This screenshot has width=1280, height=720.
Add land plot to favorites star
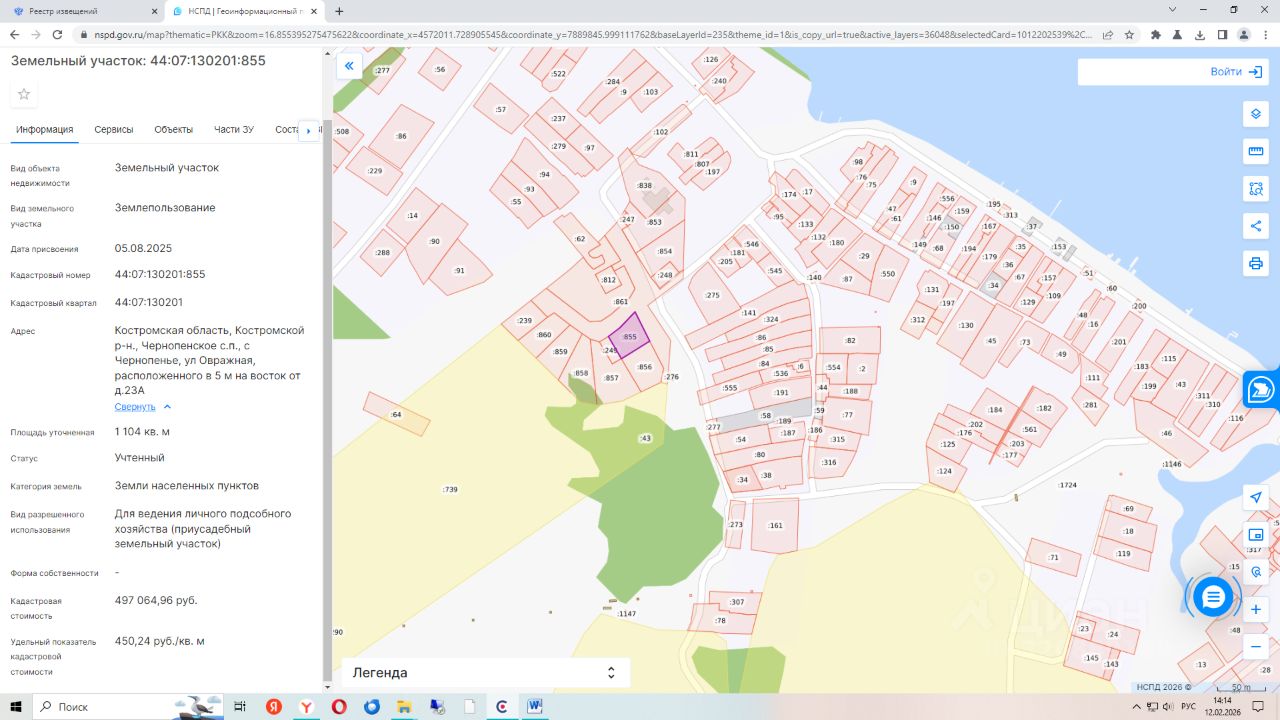tap(24, 95)
